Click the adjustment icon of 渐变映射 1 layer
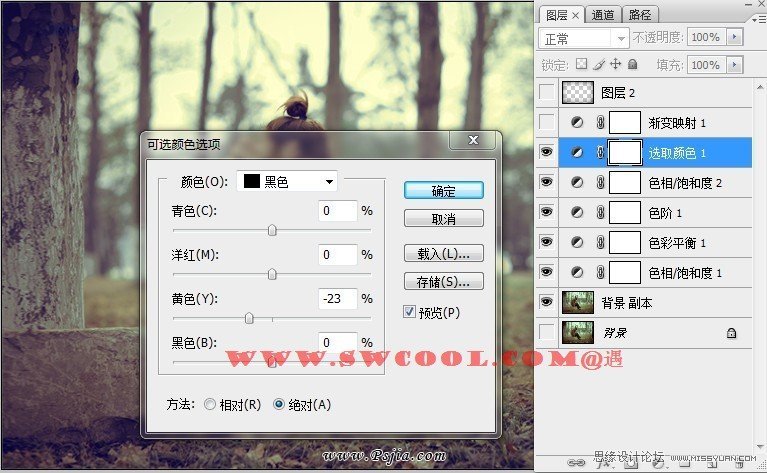This screenshot has height=473, width=767. coord(577,122)
